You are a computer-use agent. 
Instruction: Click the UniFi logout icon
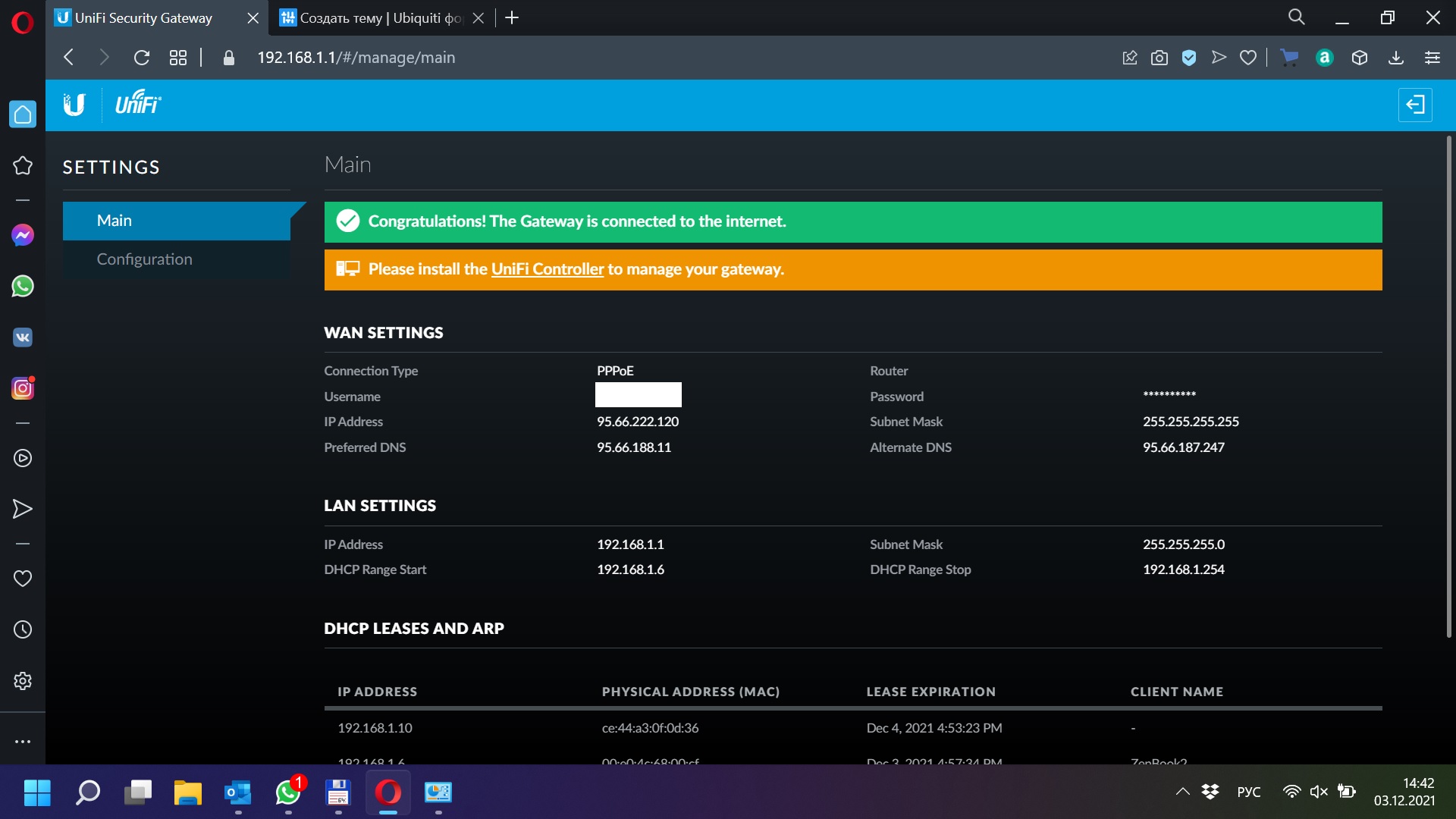pyautogui.click(x=1415, y=105)
